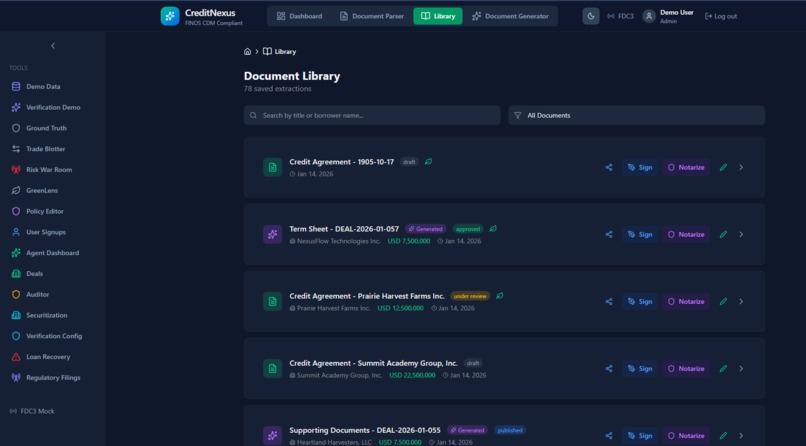Open FDC3 Mock in sidebar
This screenshot has width=806, height=446.
click(32, 411)
